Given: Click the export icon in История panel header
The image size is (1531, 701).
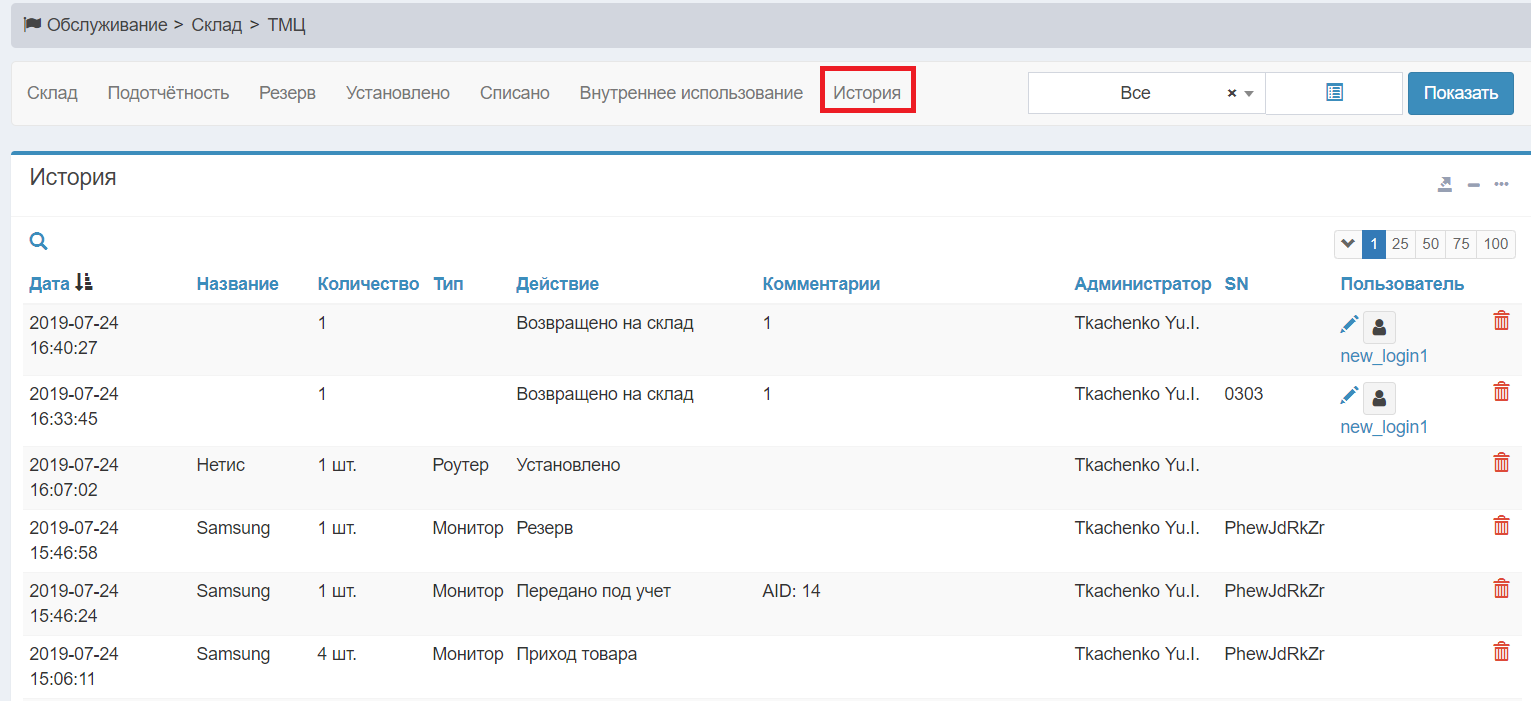Looking at the screenshot, I should (1444, 184).
